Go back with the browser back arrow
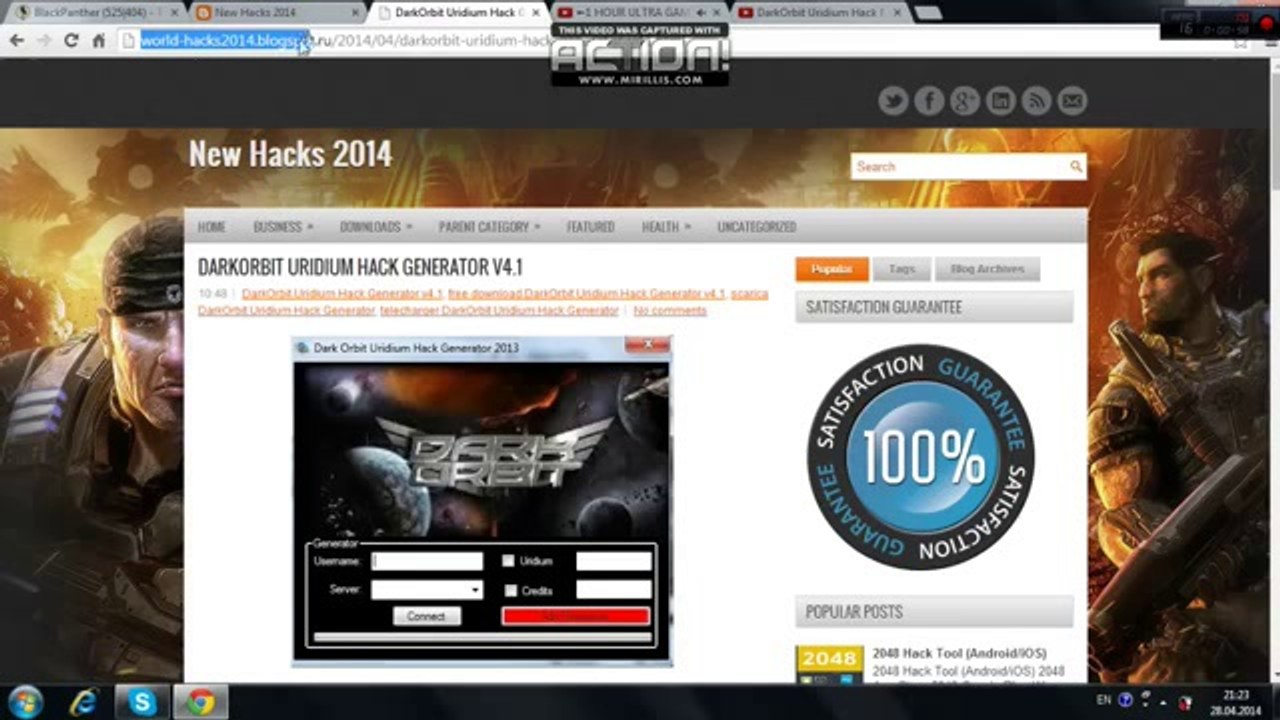This screenshot has height=720, width=1280. pyautogui.click(x=17, y=41)
